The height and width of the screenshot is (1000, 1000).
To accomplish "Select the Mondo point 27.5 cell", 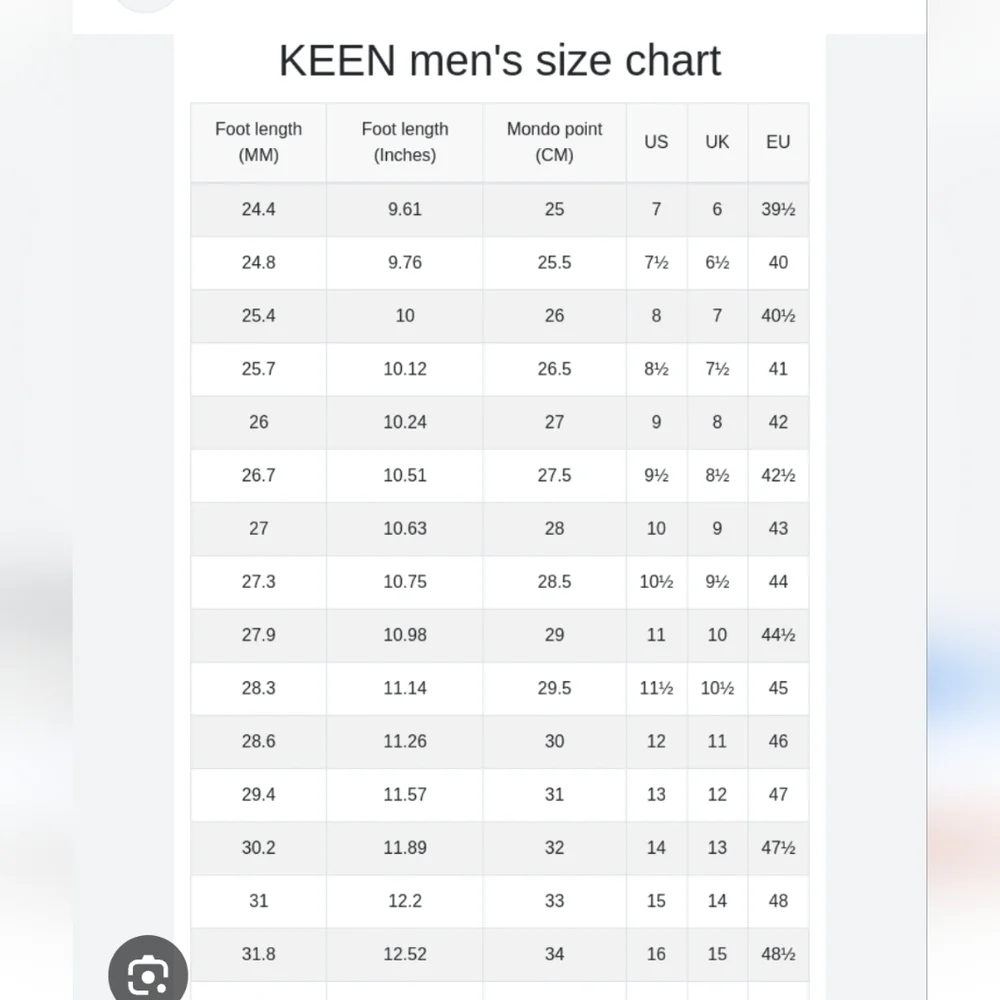I will tap(554, 476).
